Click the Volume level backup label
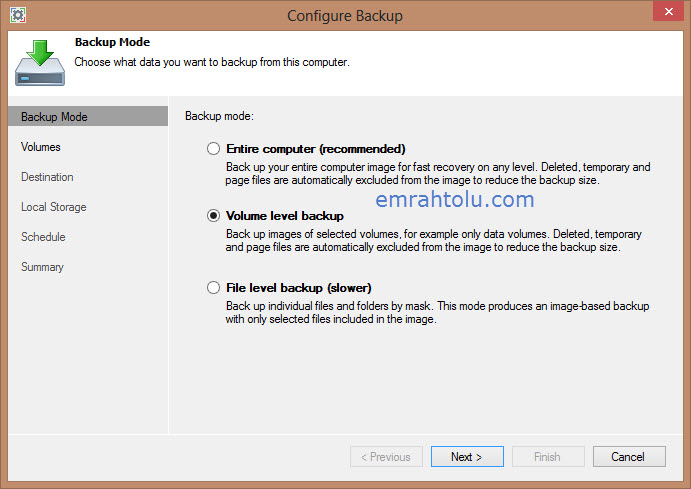Image resolution: width=691 pixels, height=489 pixels. 285,216
